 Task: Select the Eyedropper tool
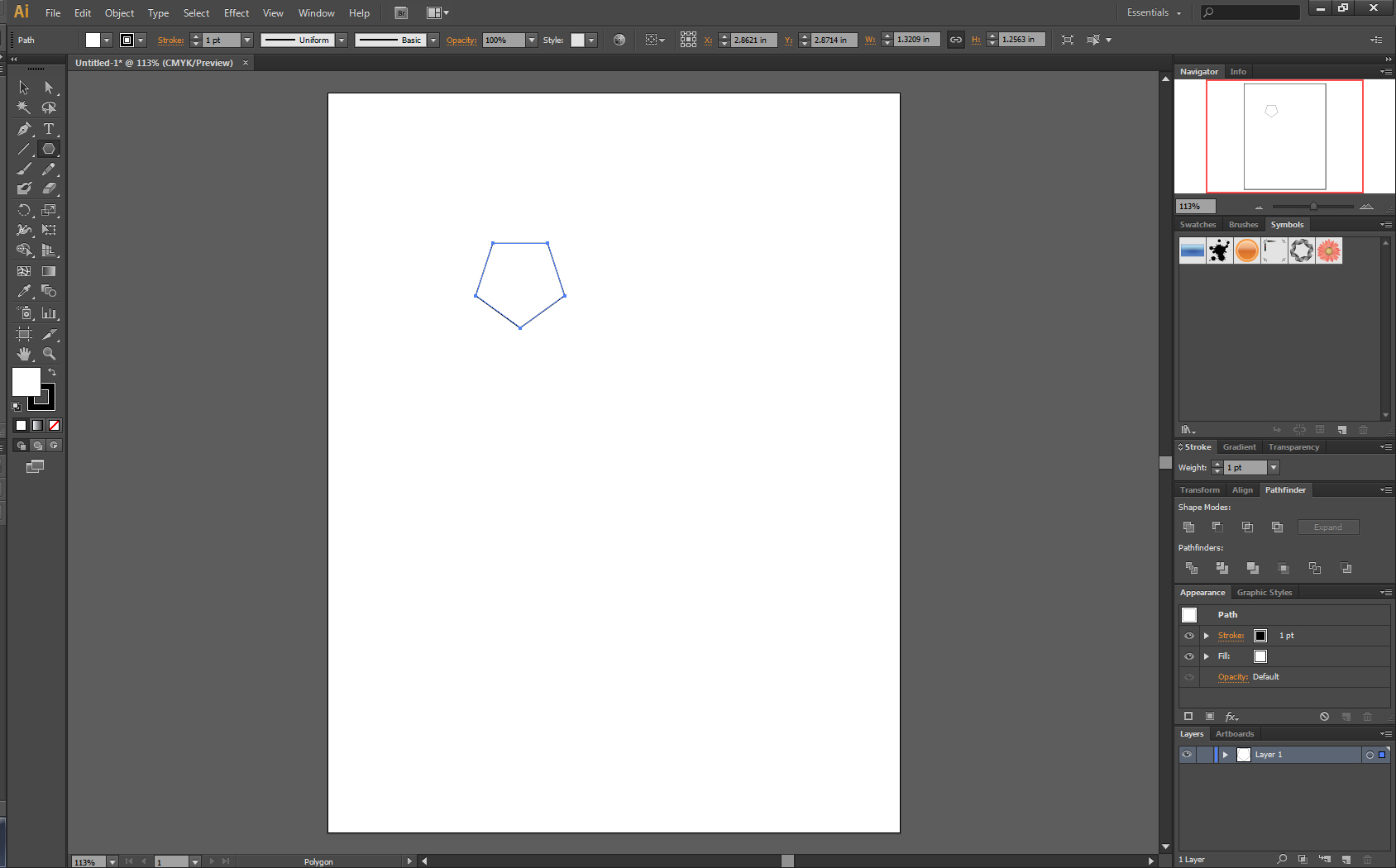(24, 291)
